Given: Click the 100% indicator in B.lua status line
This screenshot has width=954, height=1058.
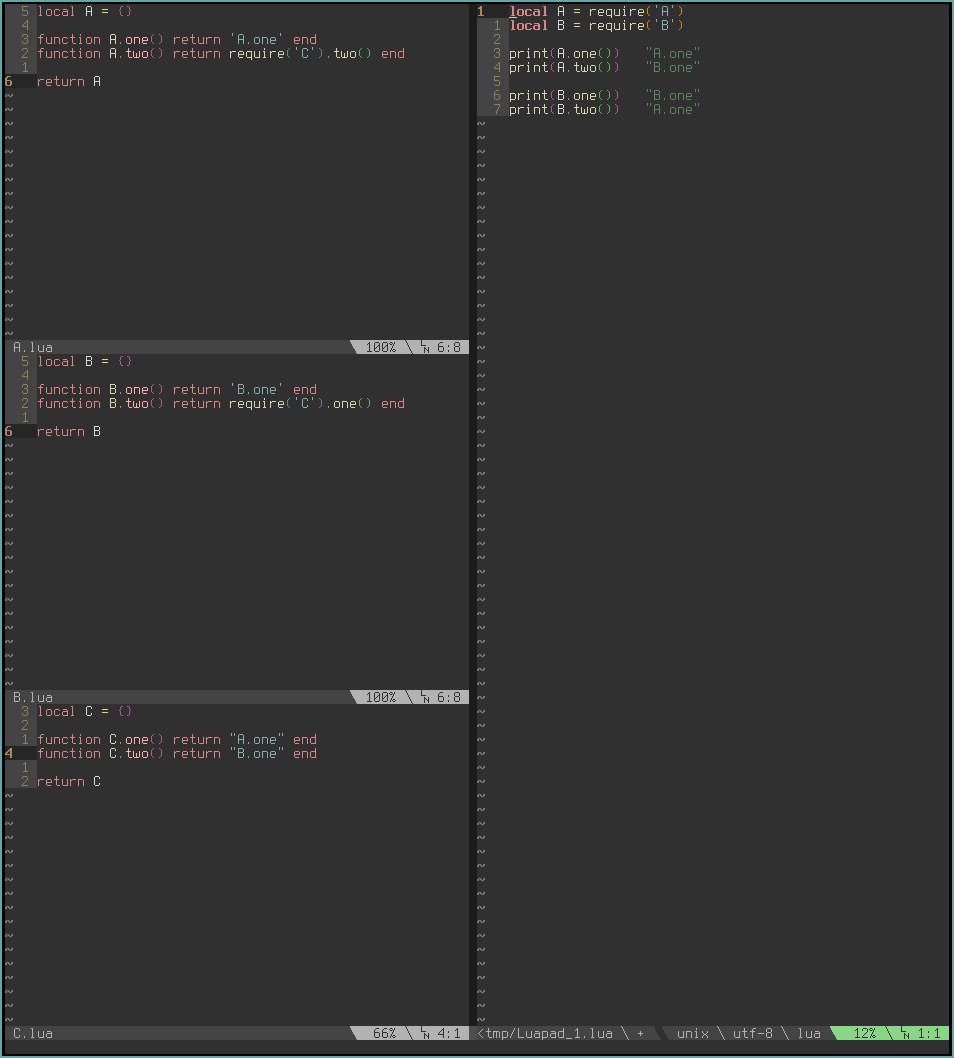Looking at the screenshot, I should coord(381,697).
